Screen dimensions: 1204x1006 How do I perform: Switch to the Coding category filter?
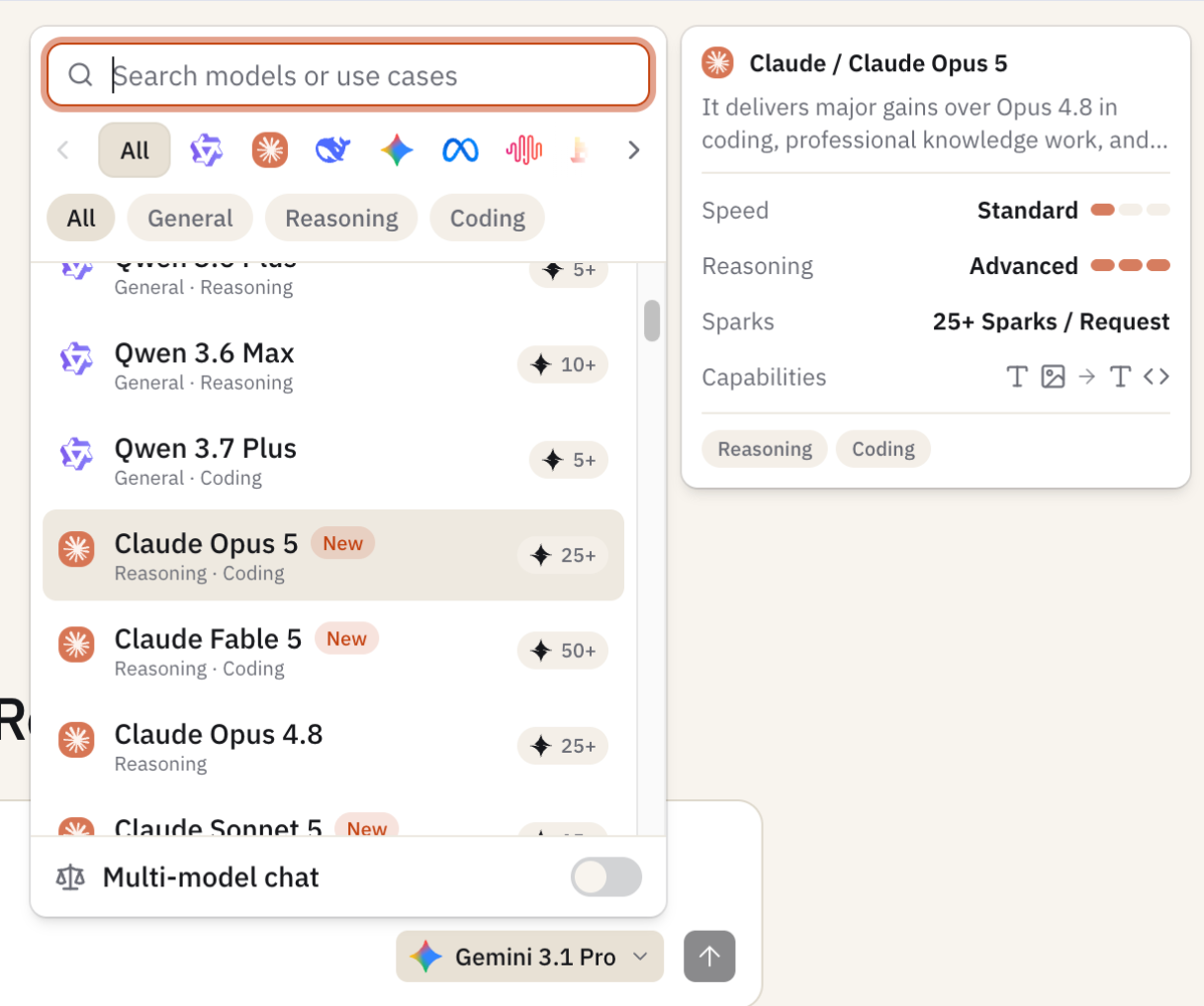tap(488, 219)
